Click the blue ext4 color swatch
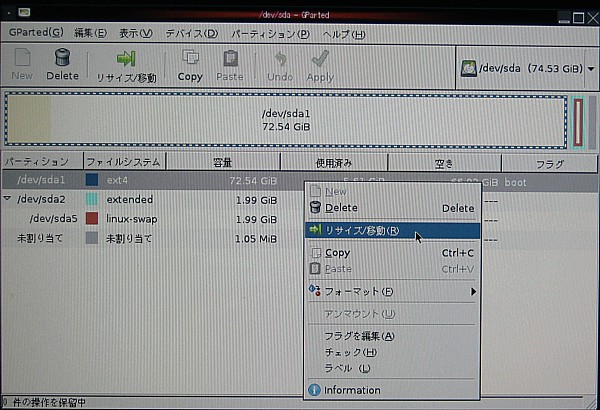The width and height of the screenshot is (600, 410). click(x=91, y=180)
